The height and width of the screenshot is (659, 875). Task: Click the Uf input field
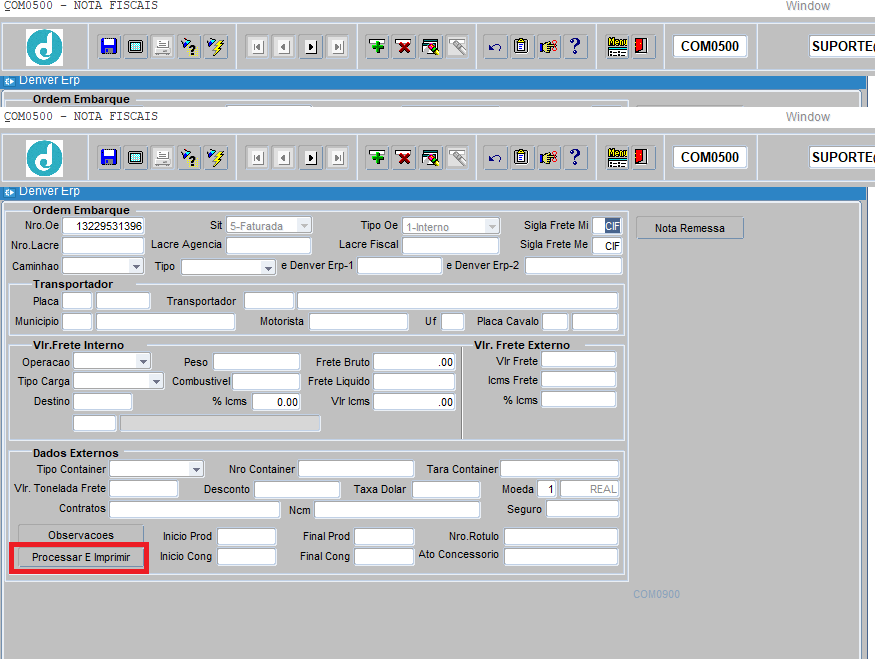(x=453, y=321)
